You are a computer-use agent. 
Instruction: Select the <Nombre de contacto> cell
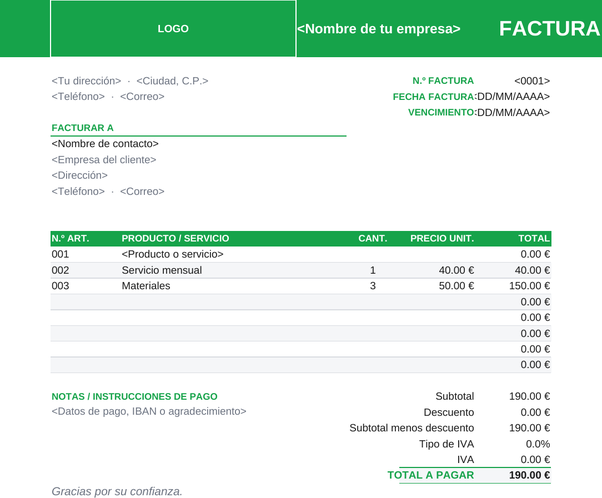(105, 144)
